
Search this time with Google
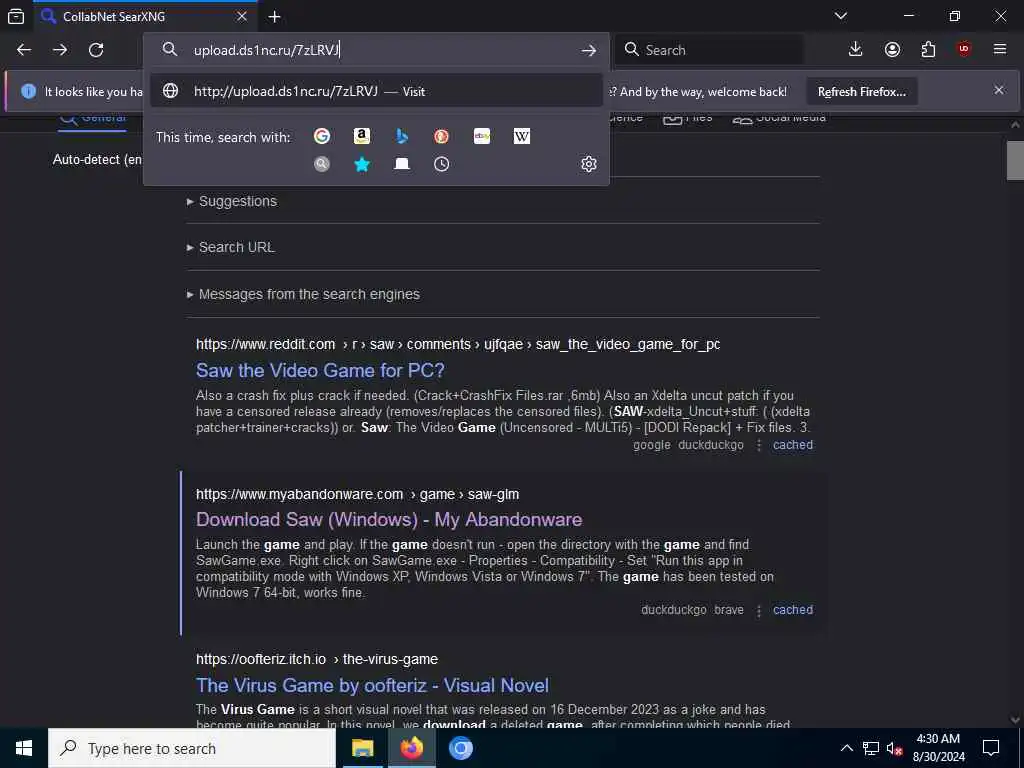pos(322,136)
